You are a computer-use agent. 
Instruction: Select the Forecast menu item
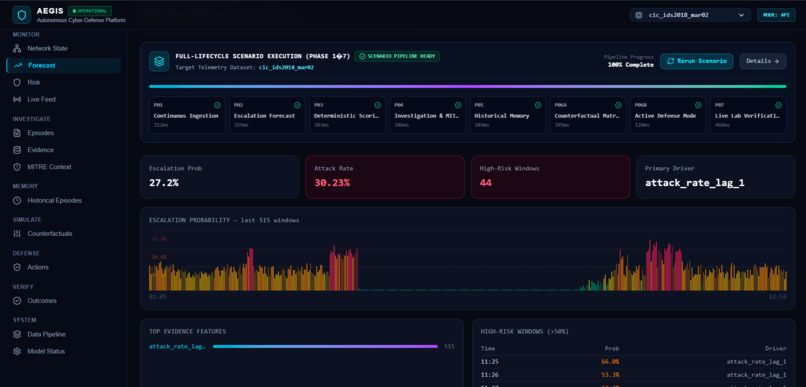click(x=63, y=65)
